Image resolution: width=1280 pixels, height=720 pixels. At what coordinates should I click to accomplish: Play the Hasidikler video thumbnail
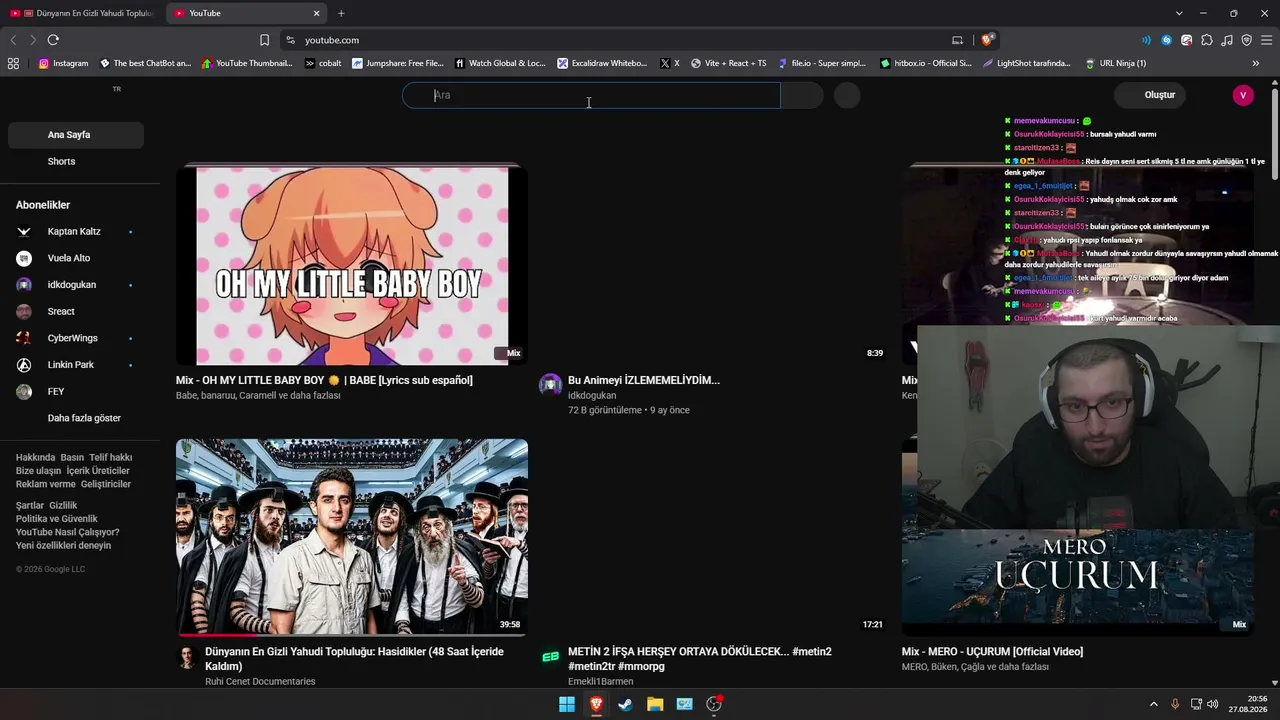(x=352, y=537)
